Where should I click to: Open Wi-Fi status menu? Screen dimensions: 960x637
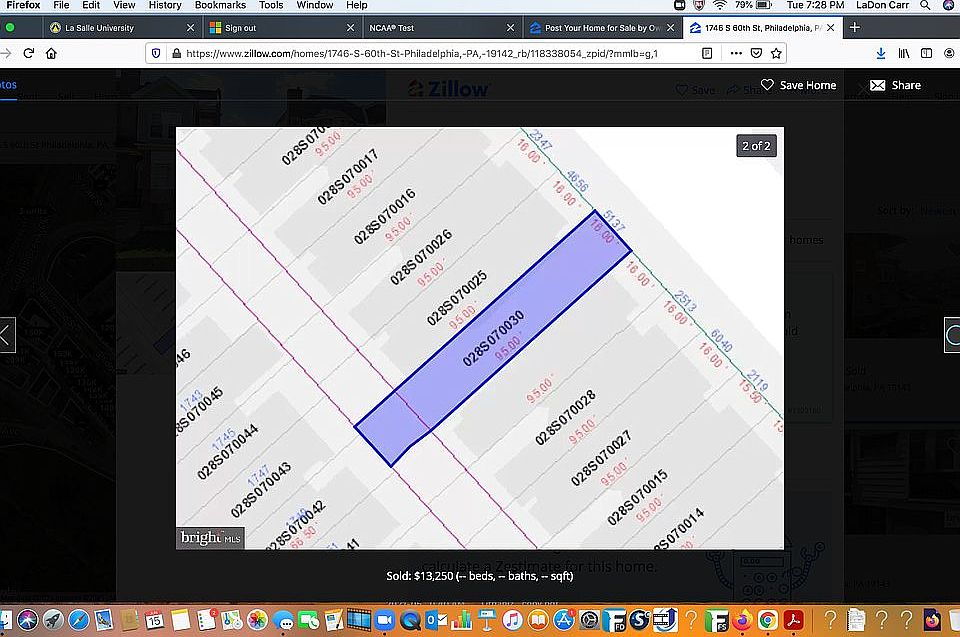[x=720, y=6]
